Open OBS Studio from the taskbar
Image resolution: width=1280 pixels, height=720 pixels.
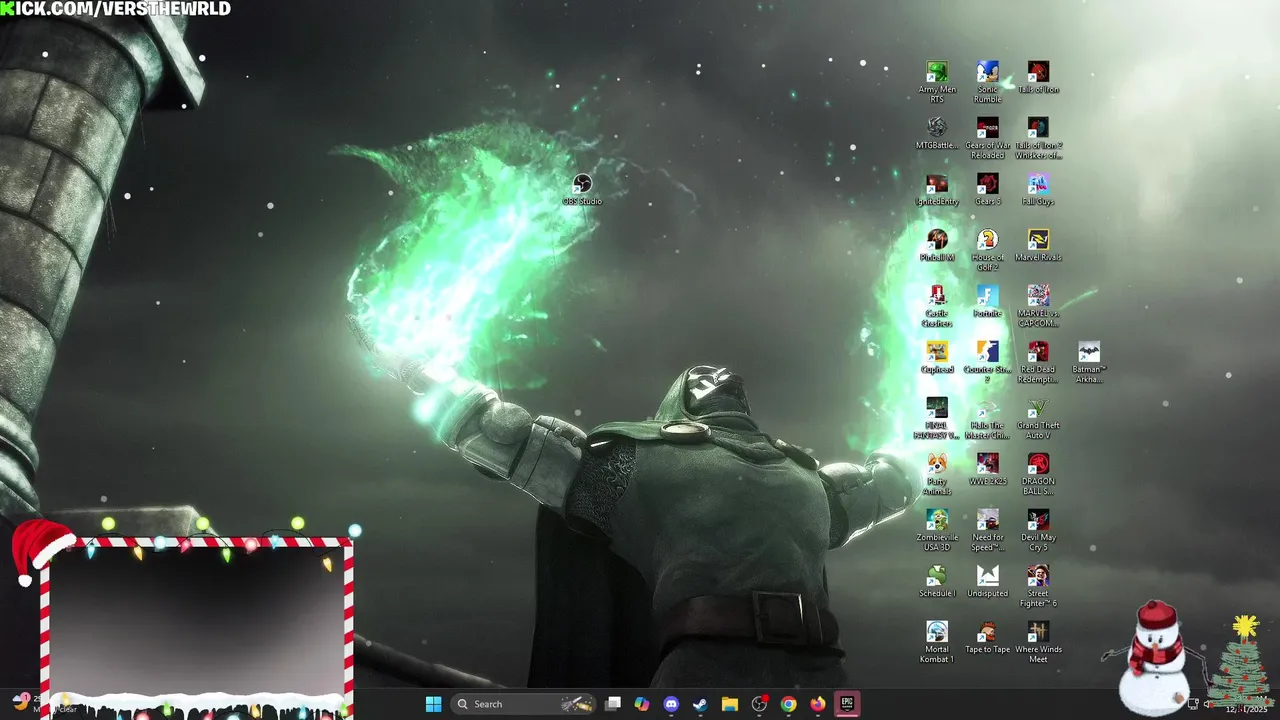759,704
